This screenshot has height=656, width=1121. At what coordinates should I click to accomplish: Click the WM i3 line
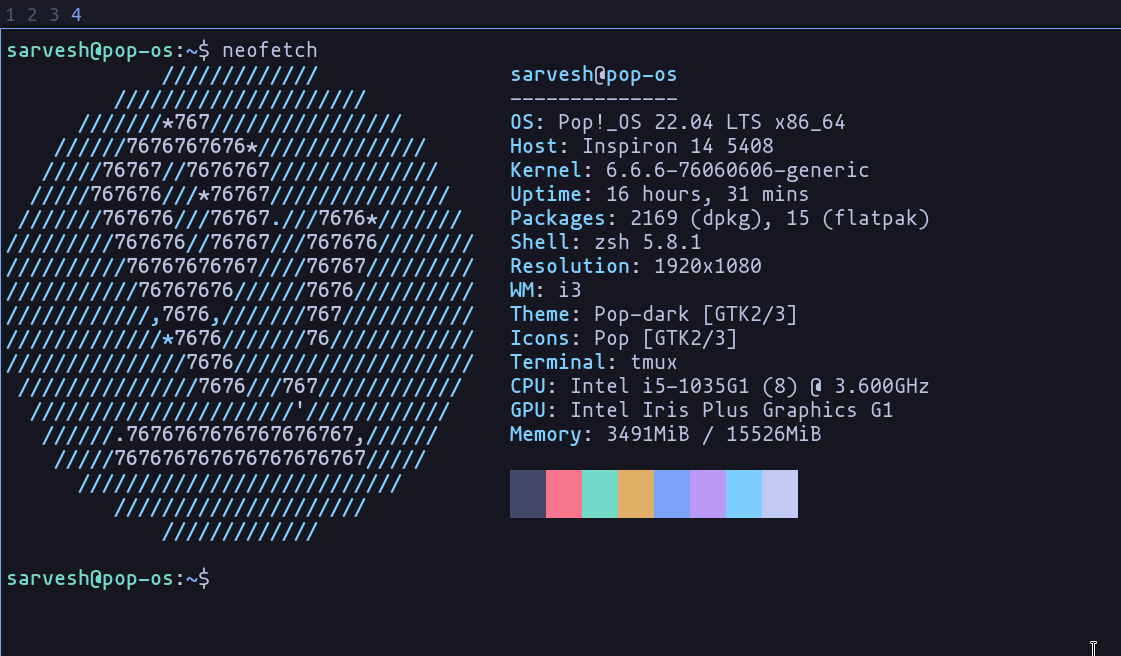(545, 290)
